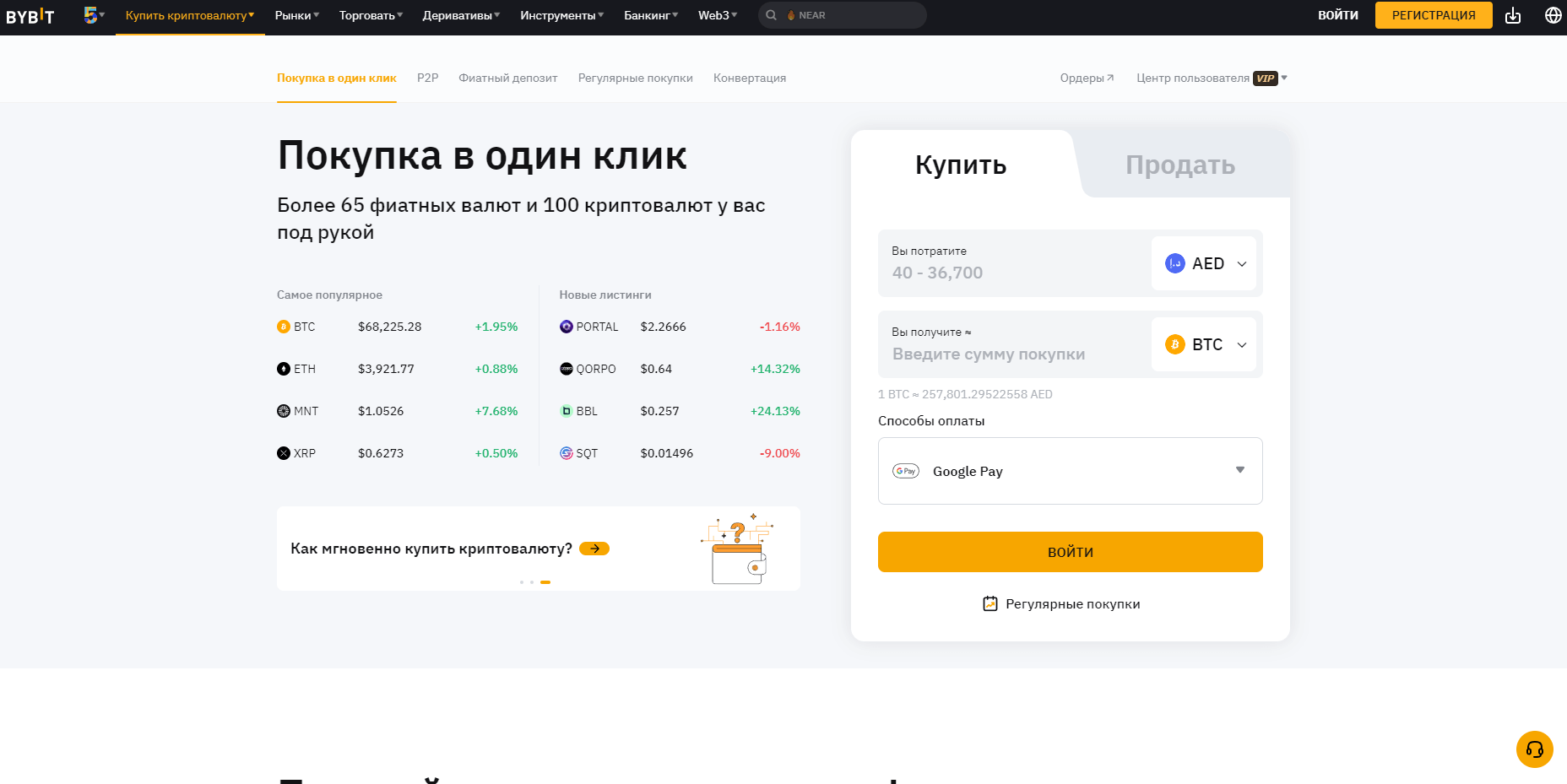The width and height of the screenshot is (1567, 784).
Task: Click the Bybit logo
Action: [x=30, y=16]
